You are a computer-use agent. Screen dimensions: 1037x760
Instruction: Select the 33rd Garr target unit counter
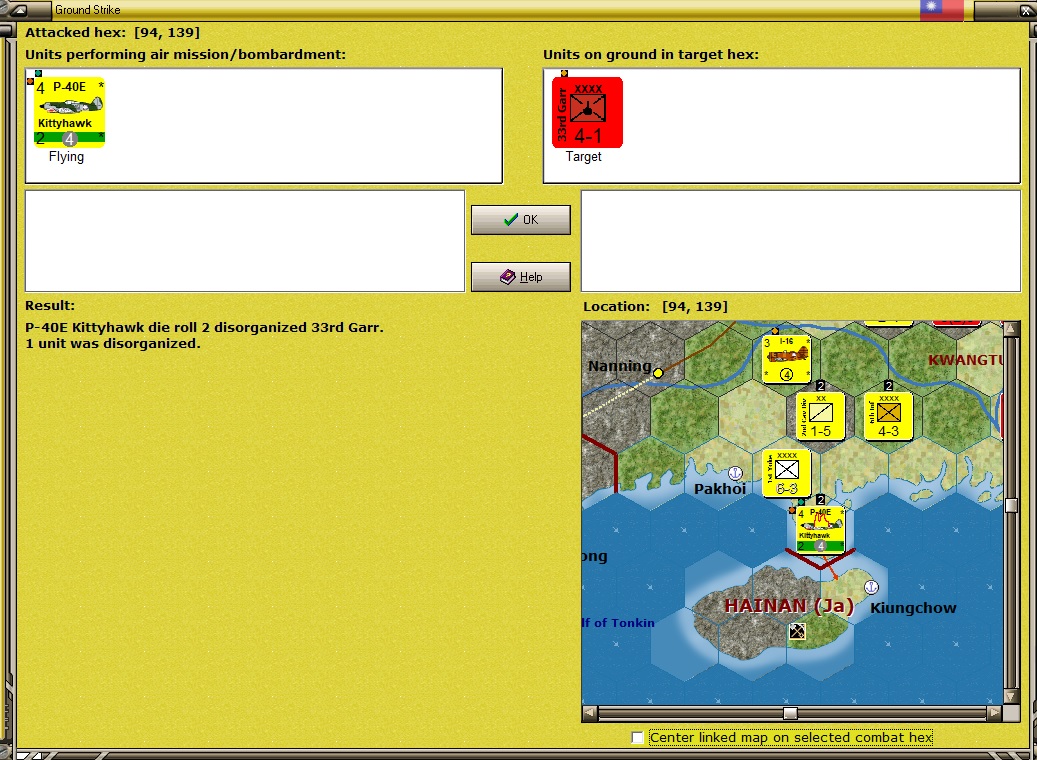587,112
